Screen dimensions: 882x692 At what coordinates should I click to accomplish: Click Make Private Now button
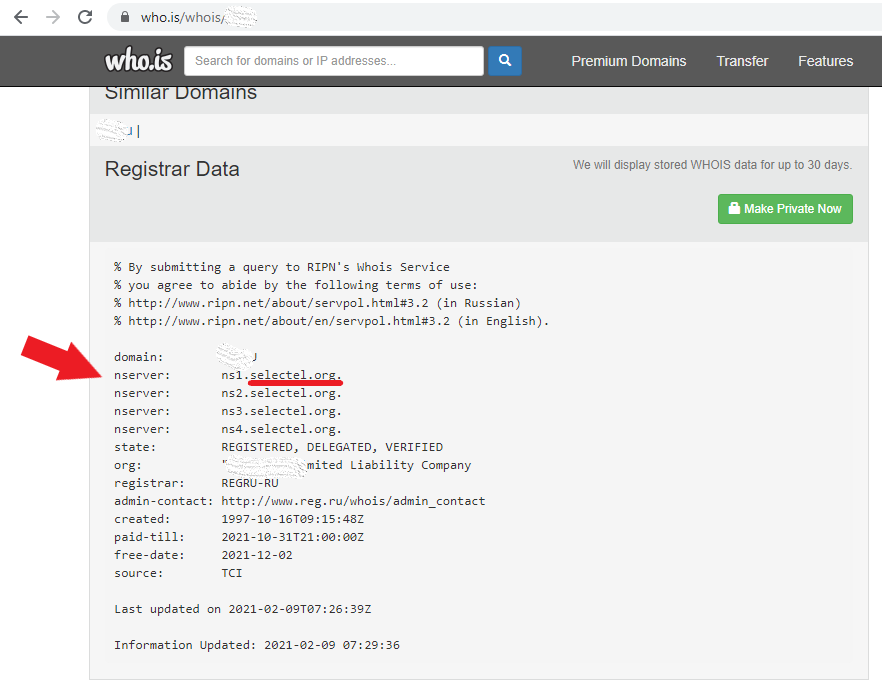coord(785,209)
